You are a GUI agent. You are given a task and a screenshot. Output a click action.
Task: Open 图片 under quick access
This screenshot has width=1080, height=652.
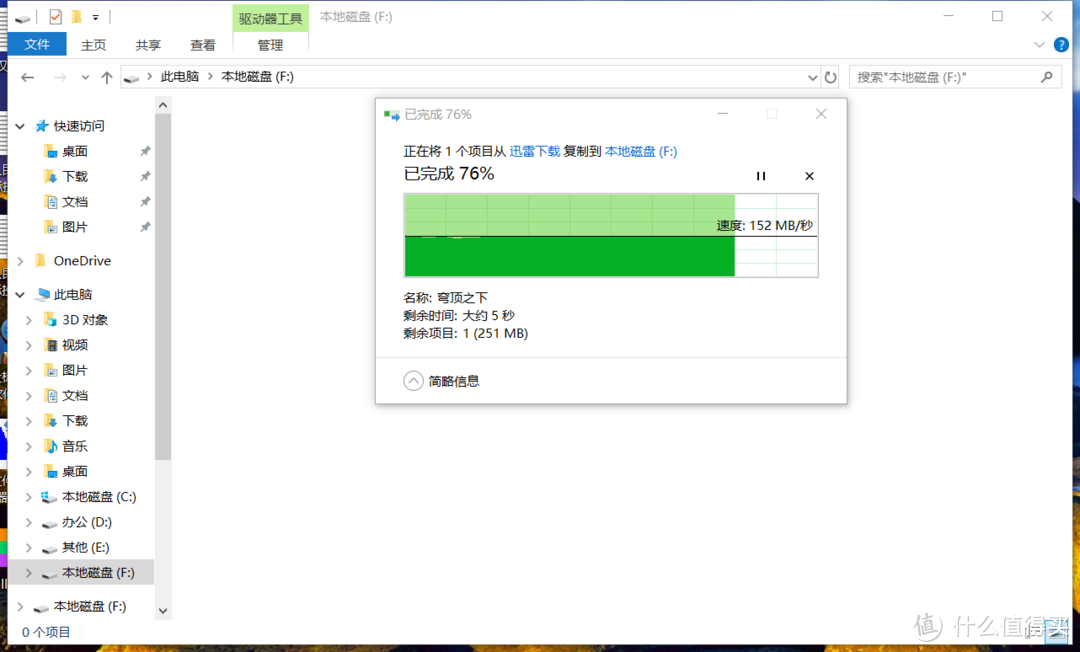[74, 227]
